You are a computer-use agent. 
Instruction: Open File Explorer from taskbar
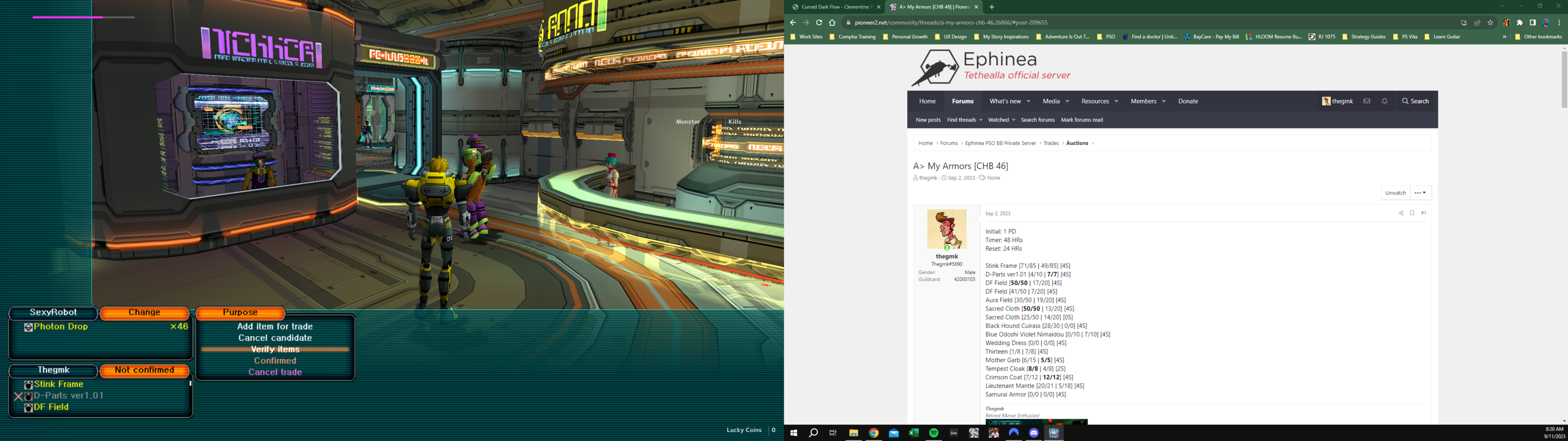(x=853, y=433)
